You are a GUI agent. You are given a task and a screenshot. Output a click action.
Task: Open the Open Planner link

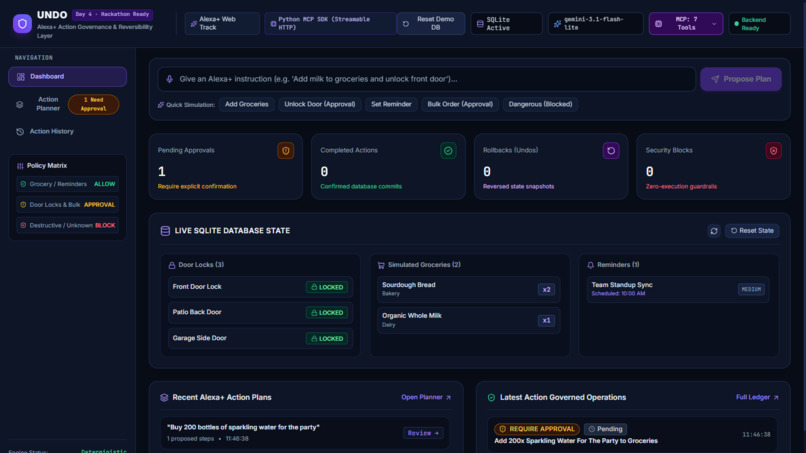426,397
